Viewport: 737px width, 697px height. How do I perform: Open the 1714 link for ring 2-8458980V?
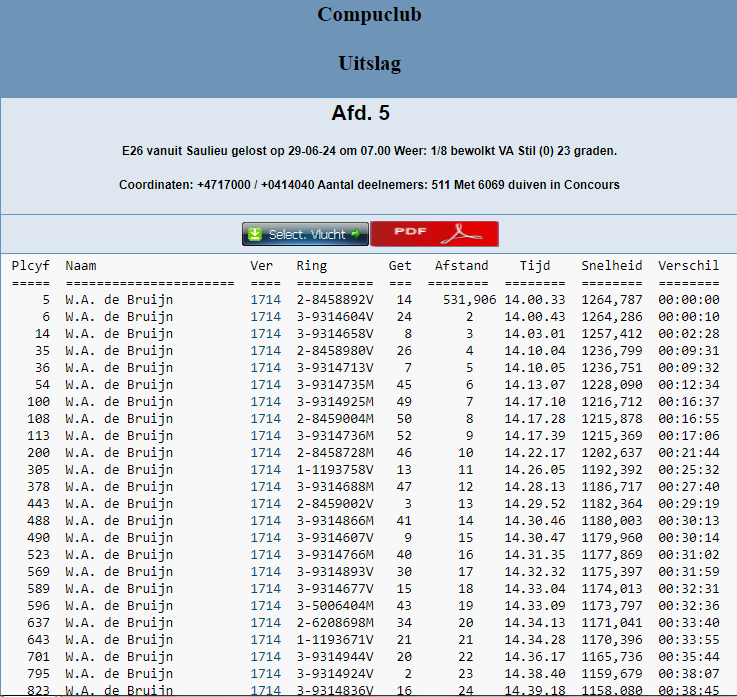coord(265,350)
